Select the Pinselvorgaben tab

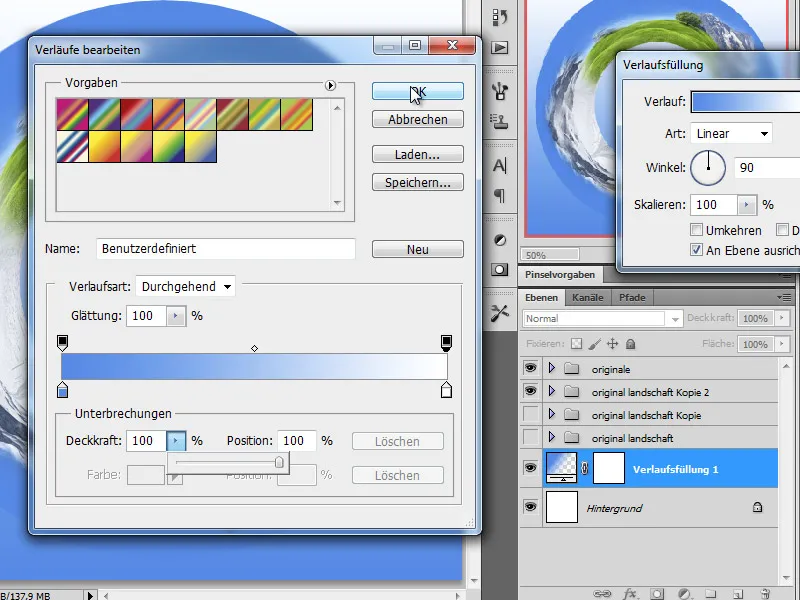click(560, 274)
